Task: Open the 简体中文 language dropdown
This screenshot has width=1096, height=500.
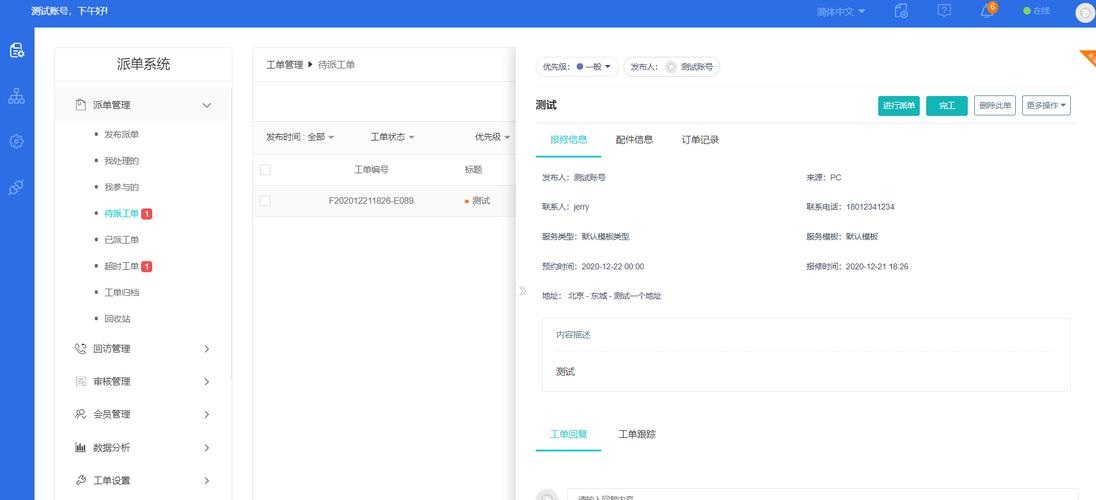Action: [x=841, y=11]
